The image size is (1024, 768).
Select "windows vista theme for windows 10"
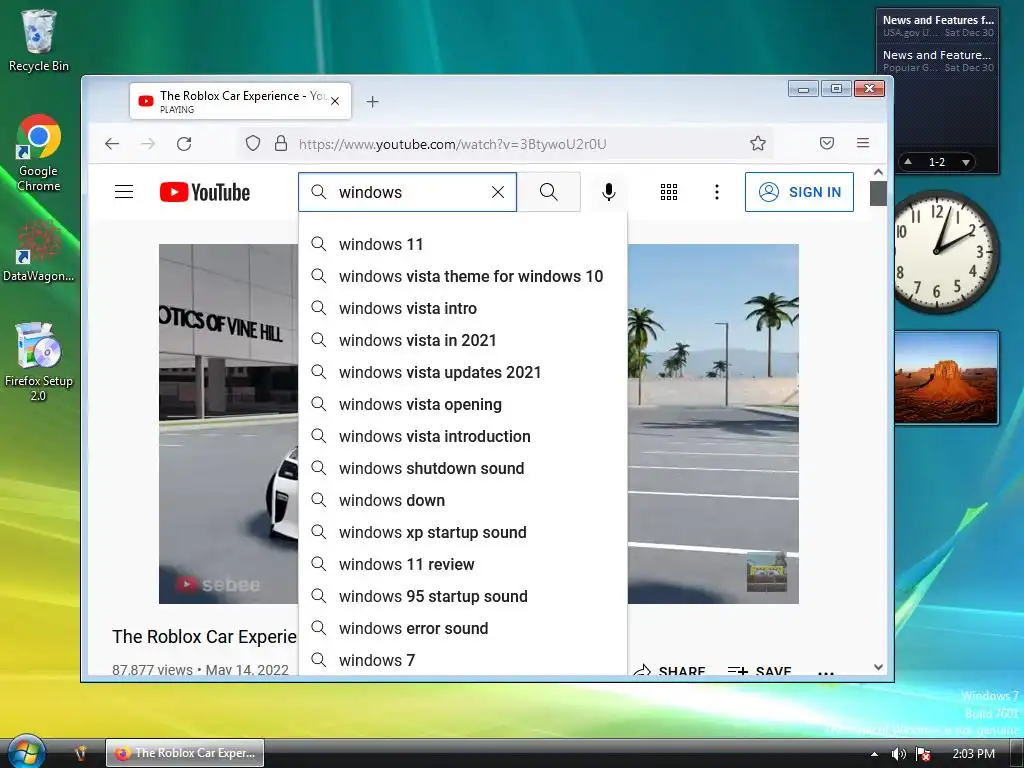coord(462,276)
